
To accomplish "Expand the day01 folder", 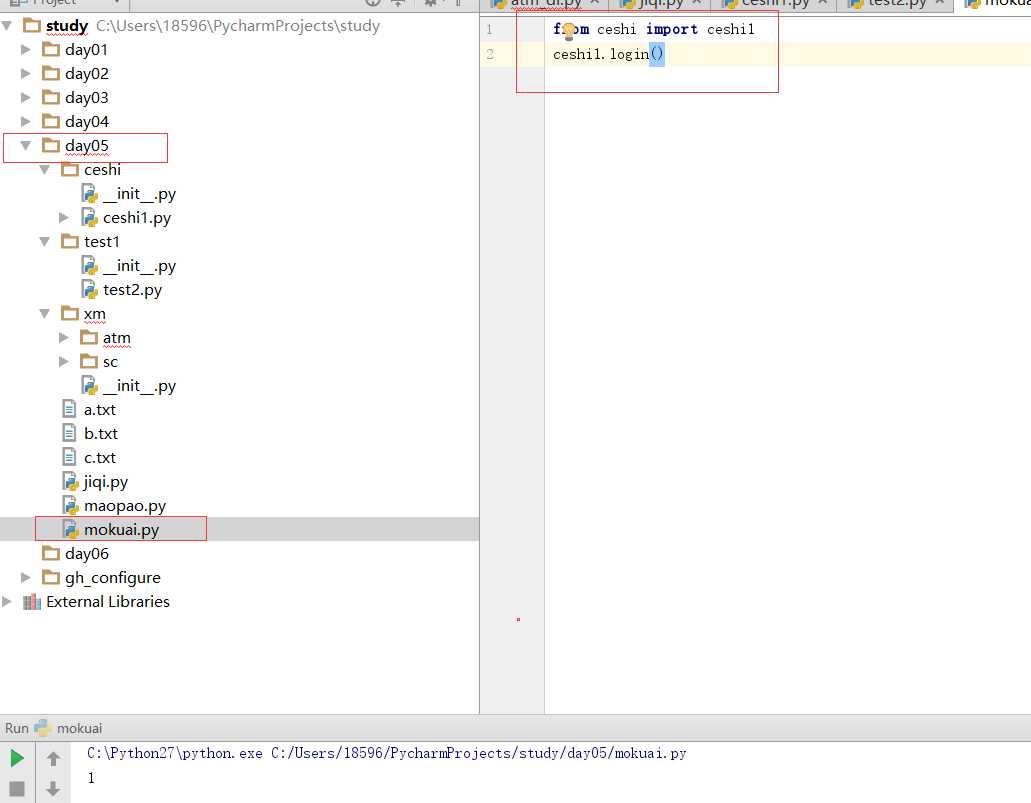I will pyautogui.click(x=26, y=49).
